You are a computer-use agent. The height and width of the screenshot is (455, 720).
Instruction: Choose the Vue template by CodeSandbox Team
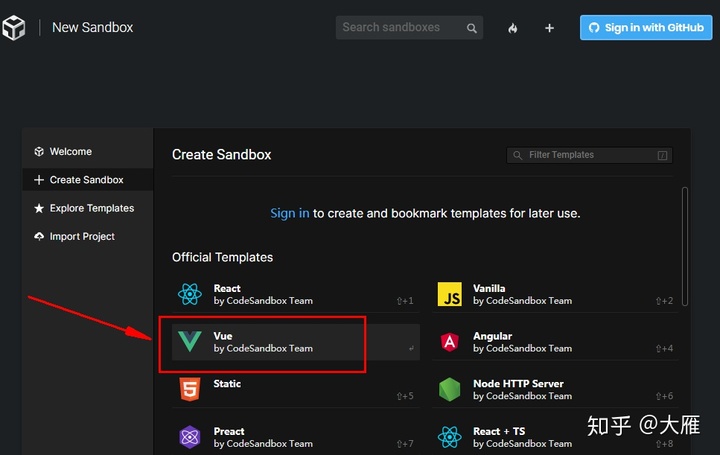click(x=296, y=342)
